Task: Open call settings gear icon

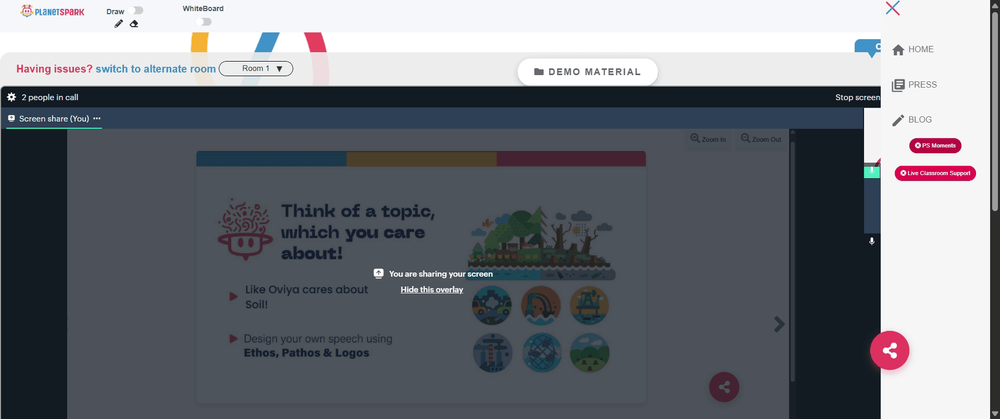Action: click(x=11, y=98)
